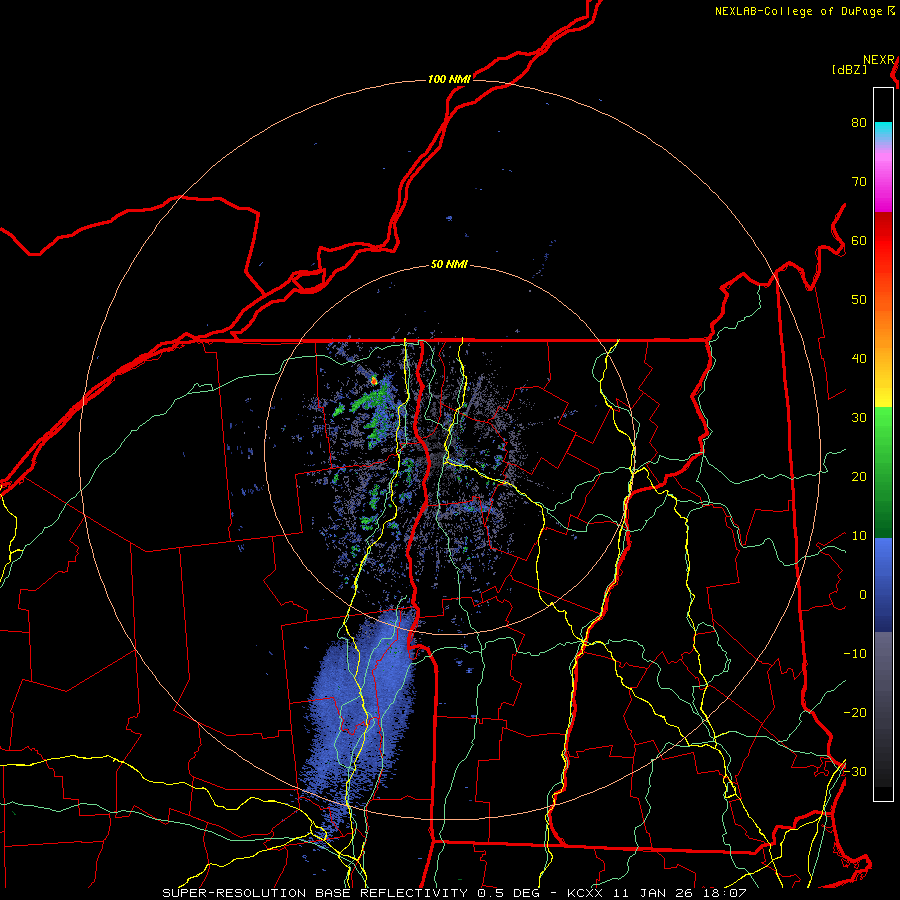Viewport: 900px width, 900px height.
Task: Click the green band of the reflectivity color bar
Action: (x=883, y=471)
